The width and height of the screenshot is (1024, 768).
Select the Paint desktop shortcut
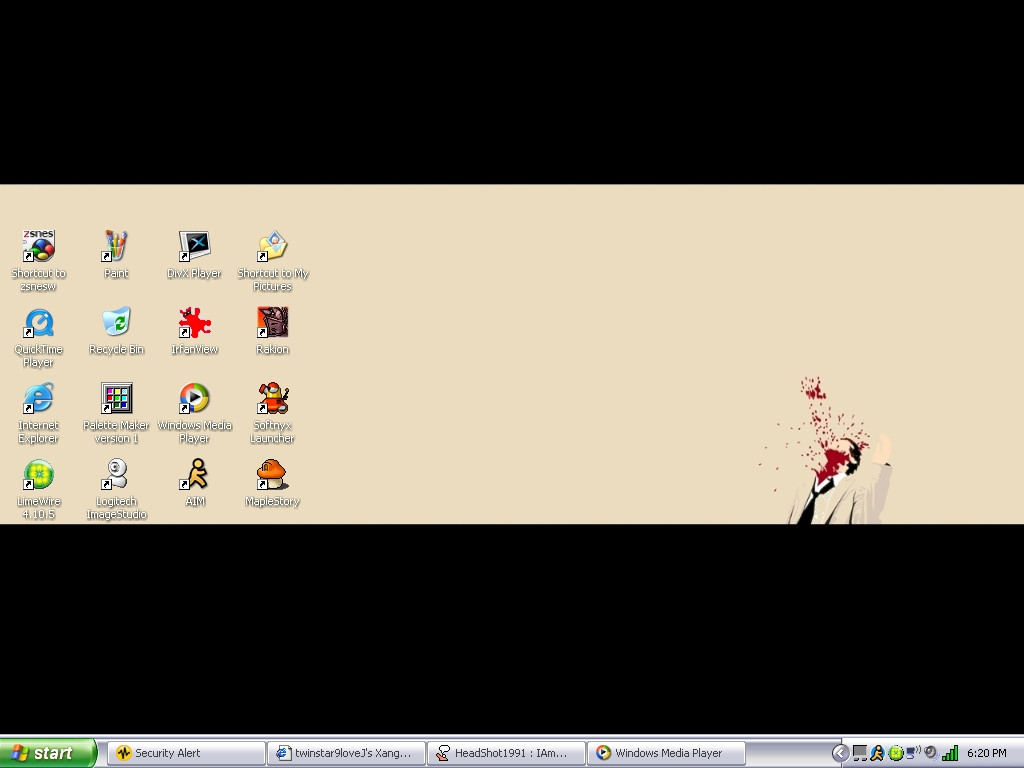[x=116, y=246]
